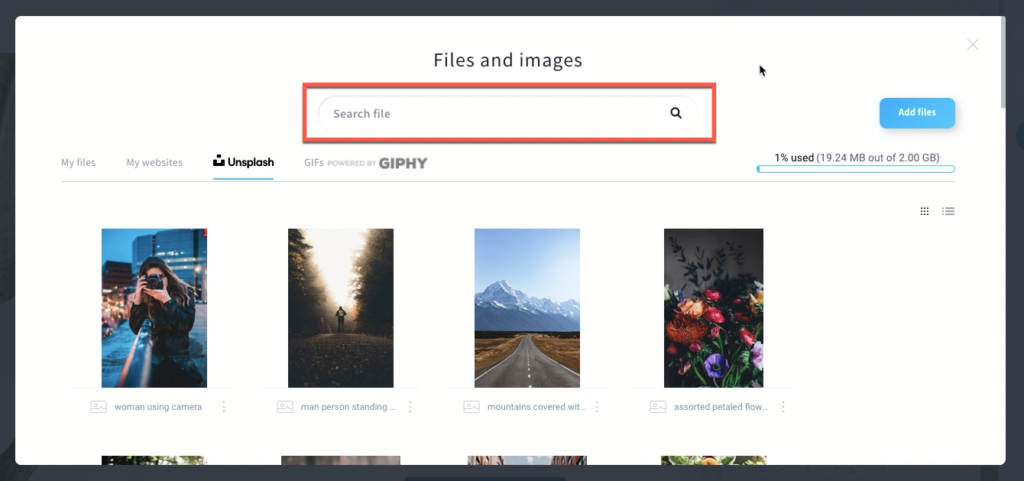Click the dialog's vertical scrollbar
Viewport: 1024px width, 481px height.
tap(1002, 62)
